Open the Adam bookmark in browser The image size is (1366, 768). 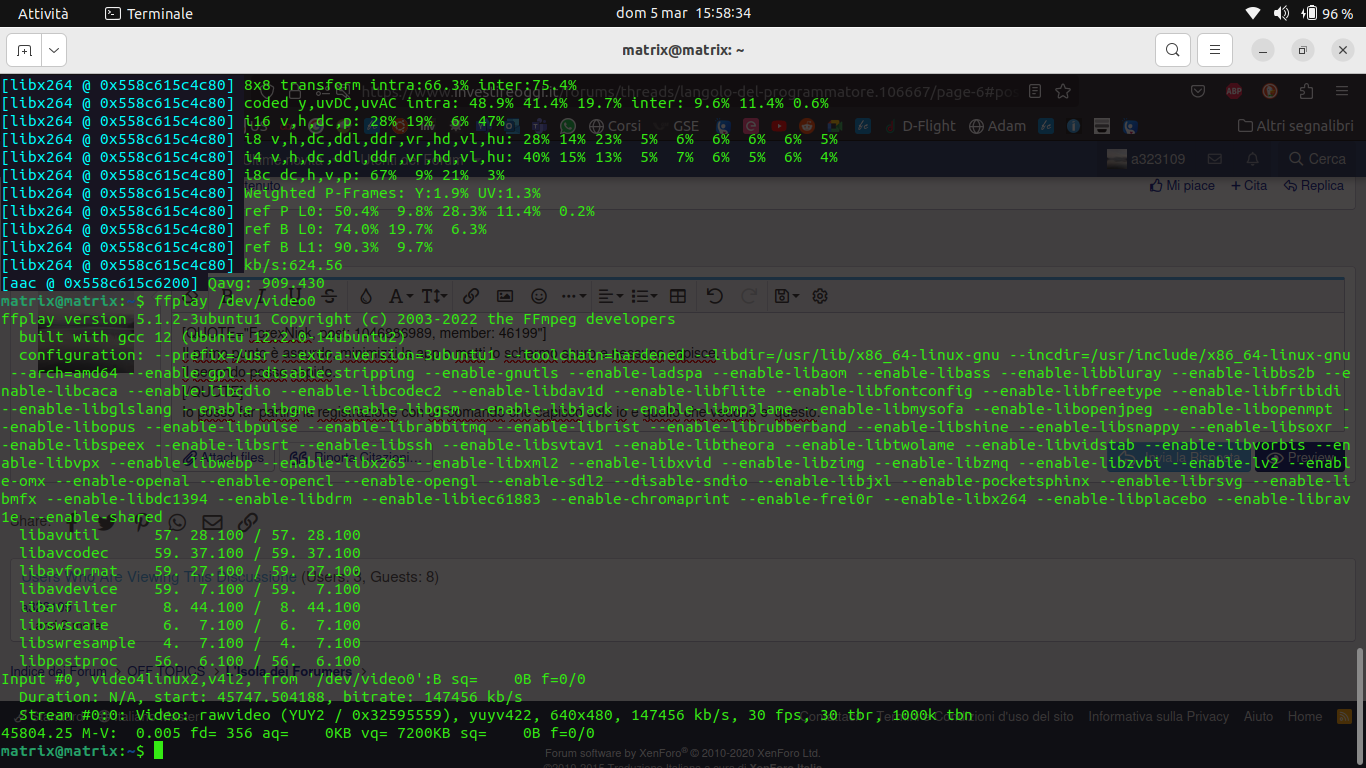tap(996, 126)
